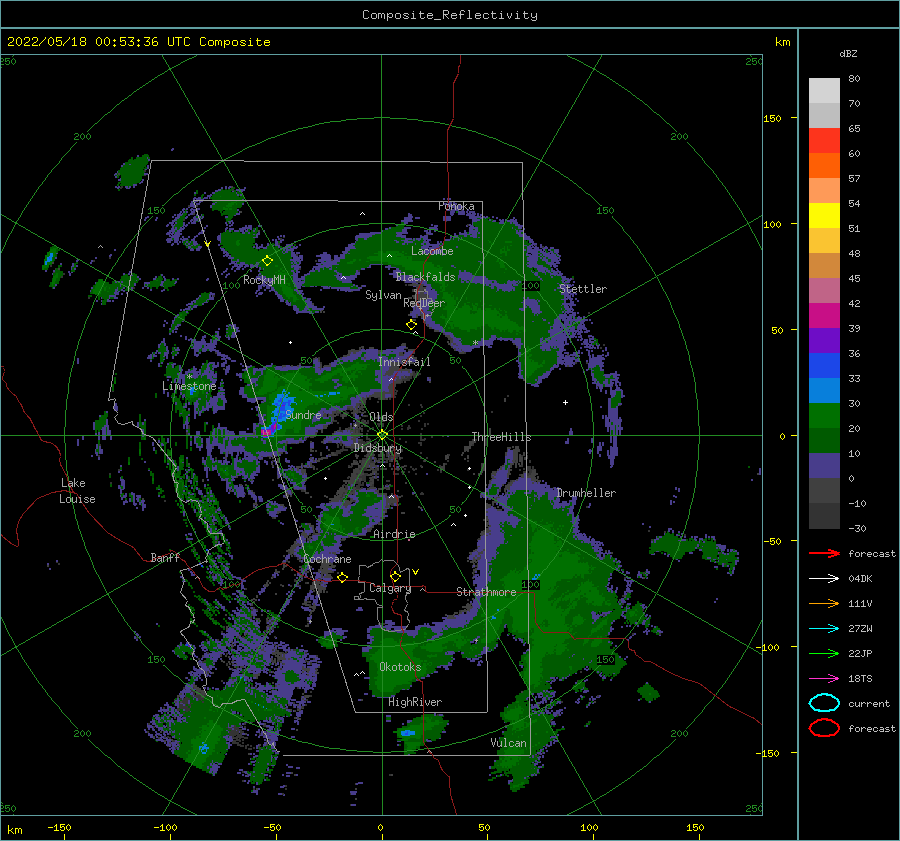Click the red forecast ellipse in legend

824,728
